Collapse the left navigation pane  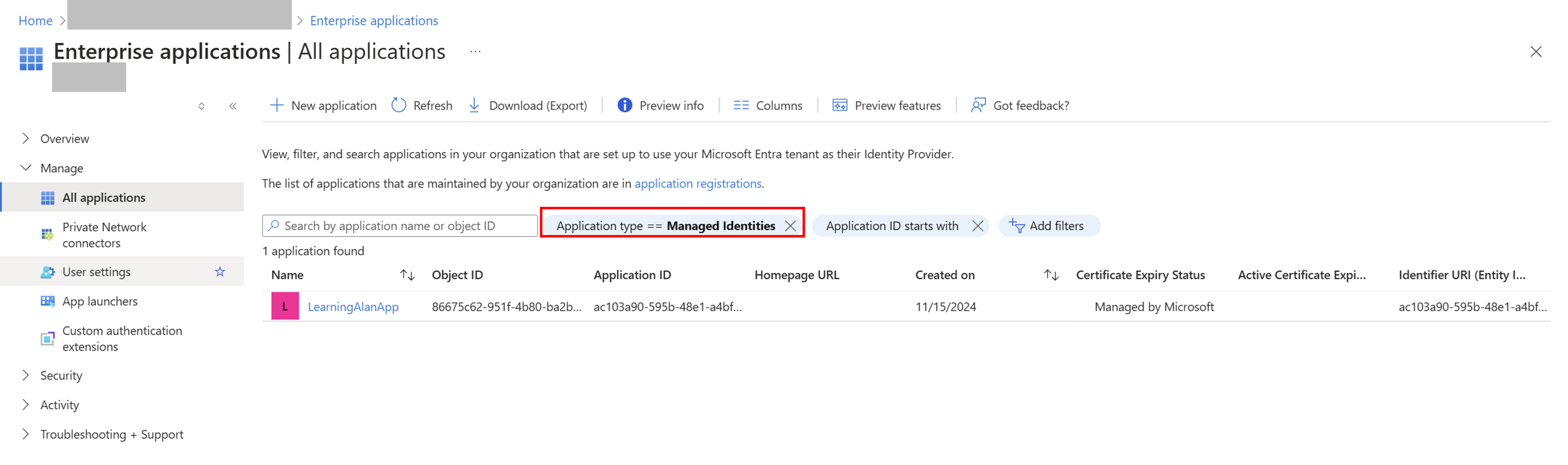pyautogui.click(x=233, y=106)
